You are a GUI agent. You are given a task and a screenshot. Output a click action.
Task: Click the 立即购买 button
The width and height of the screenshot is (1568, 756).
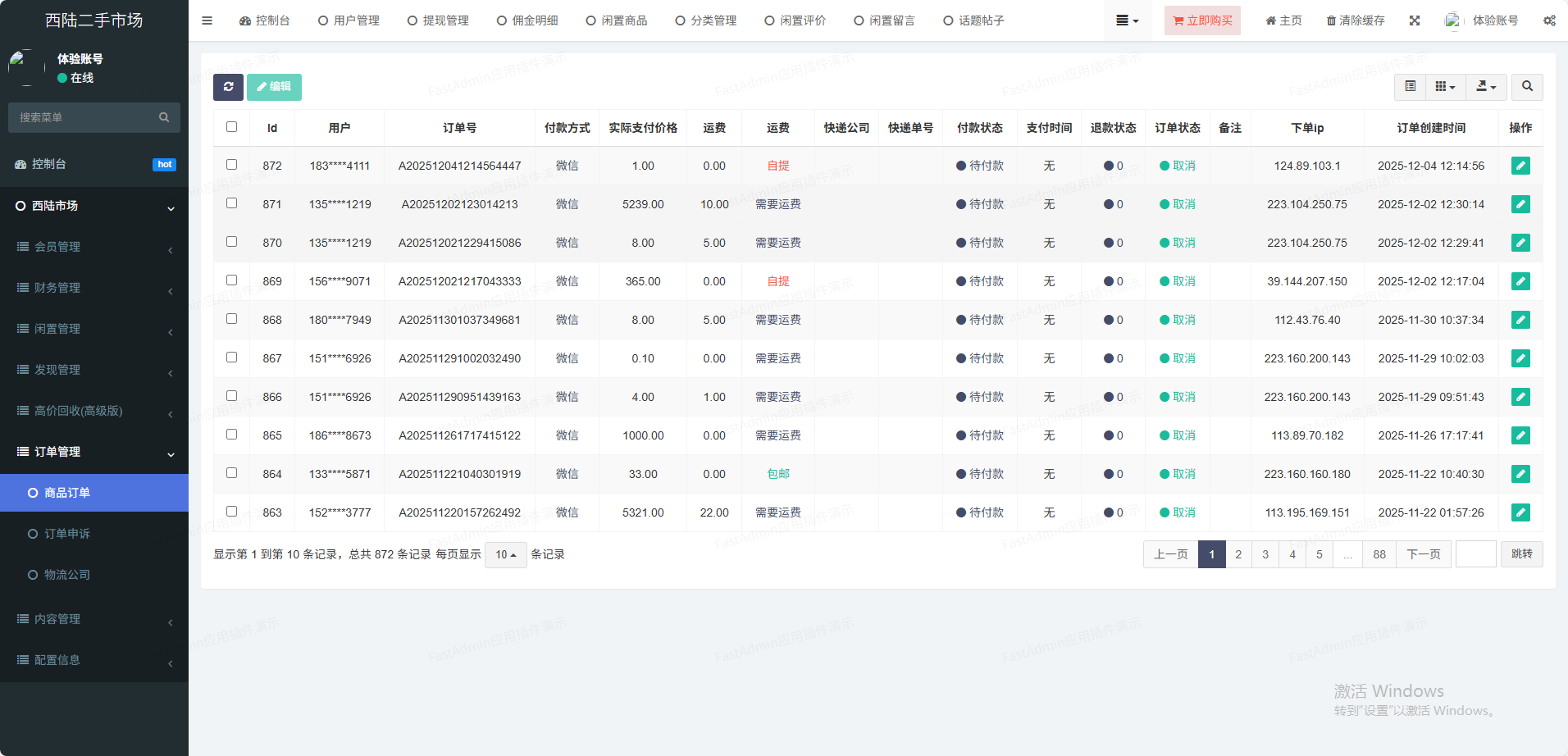pos(1202,20)
